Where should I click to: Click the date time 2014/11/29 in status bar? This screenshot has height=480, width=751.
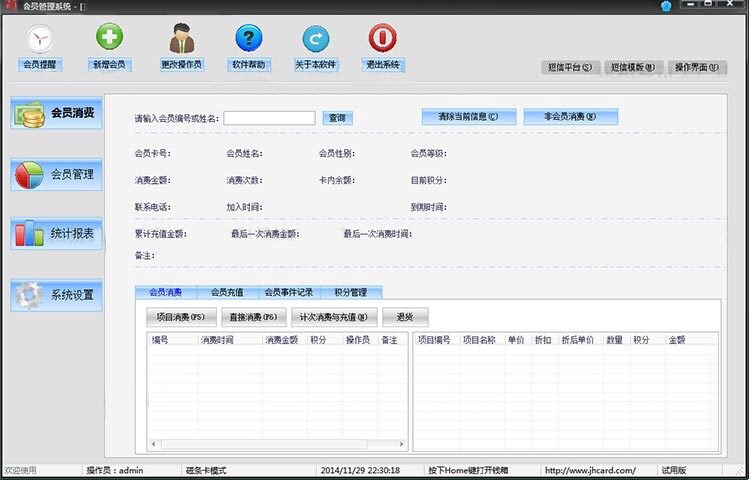tap(360, 470)
